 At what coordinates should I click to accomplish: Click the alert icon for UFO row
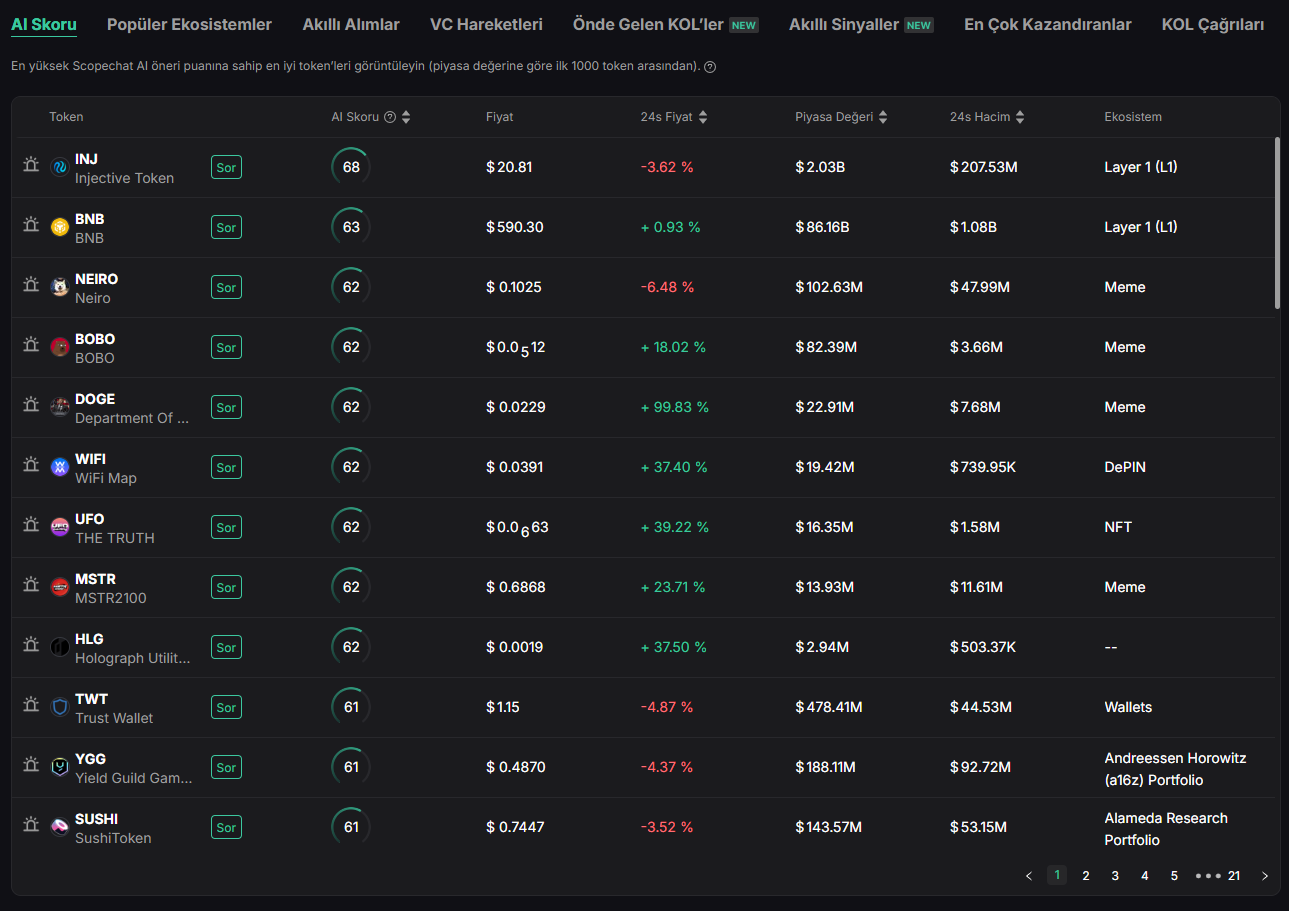click(x=31, y=525)
